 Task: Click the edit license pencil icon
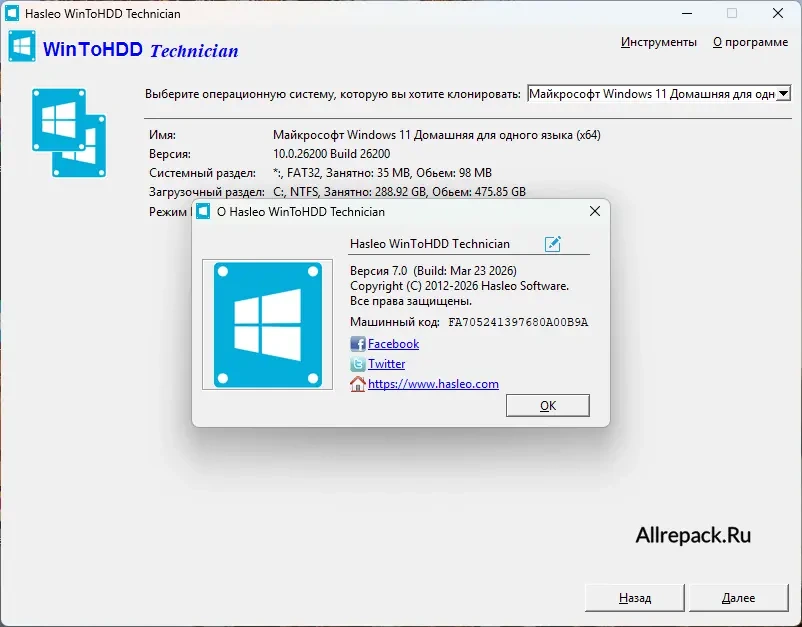tap(552, 244)
